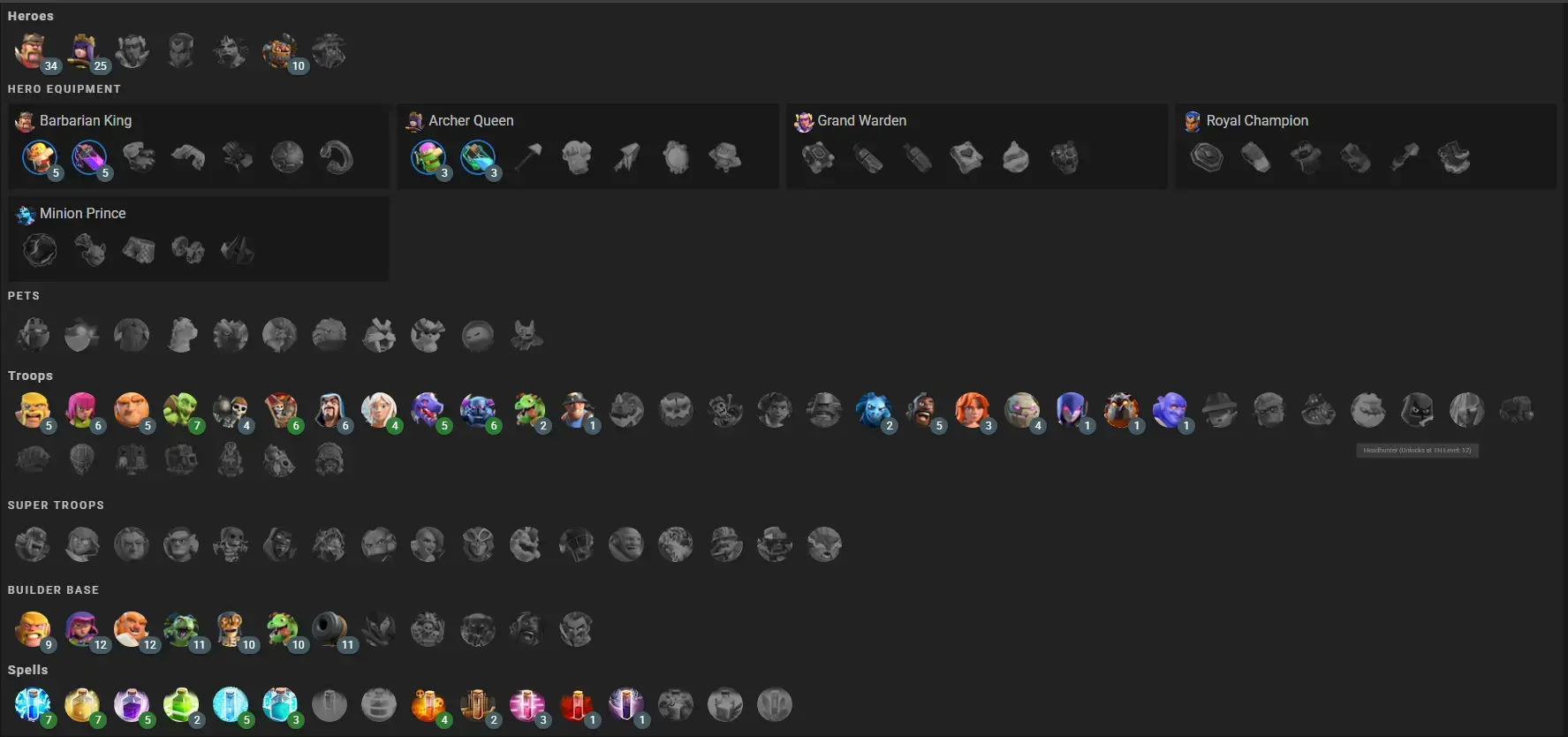
Task: Select the Cannon Cart builder troop level 11
Action: coord(329,629)
